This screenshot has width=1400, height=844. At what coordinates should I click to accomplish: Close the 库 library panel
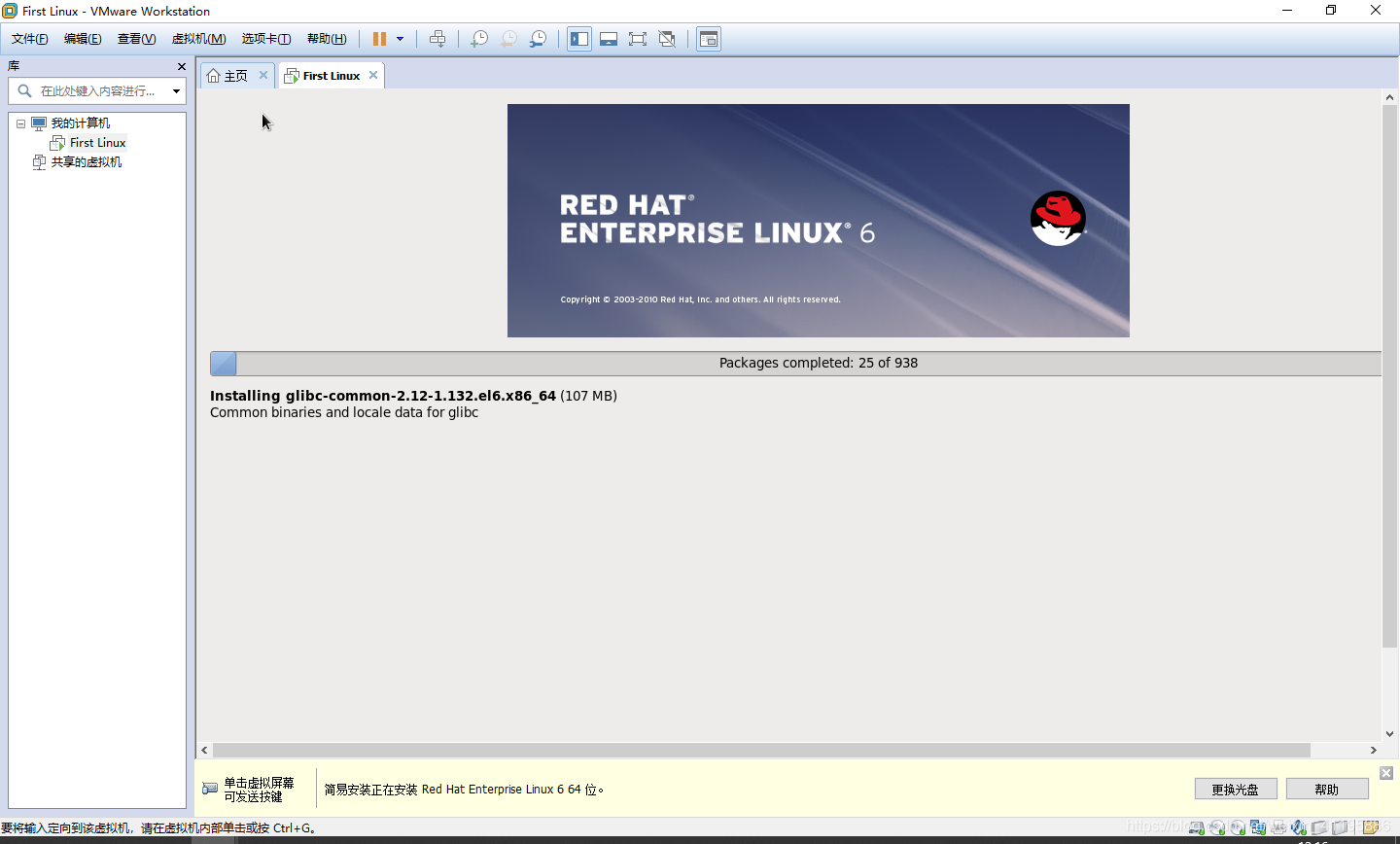click(x=182, y=66)
